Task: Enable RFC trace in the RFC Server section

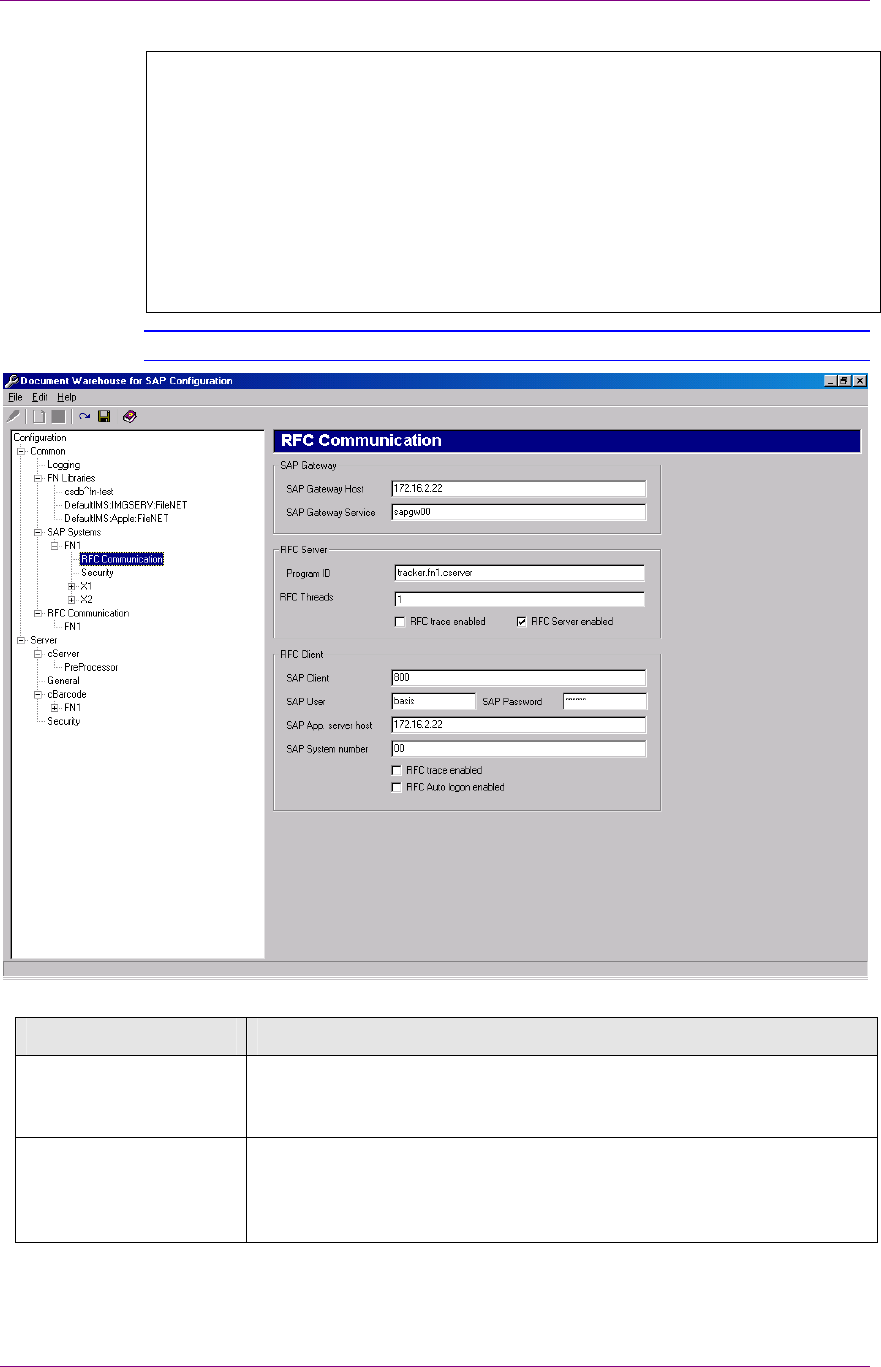Action: [x=400, y=621]
